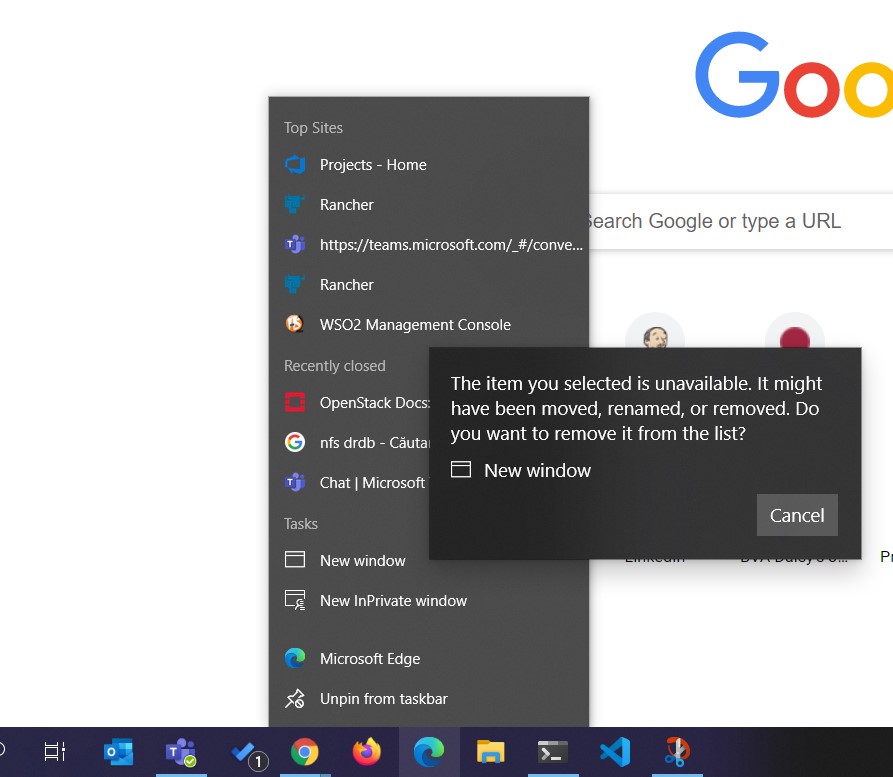The width and height of the screenshot is (893, 777).
Task: Open File Explorer from the taskbar
Action: pos(490,751)
